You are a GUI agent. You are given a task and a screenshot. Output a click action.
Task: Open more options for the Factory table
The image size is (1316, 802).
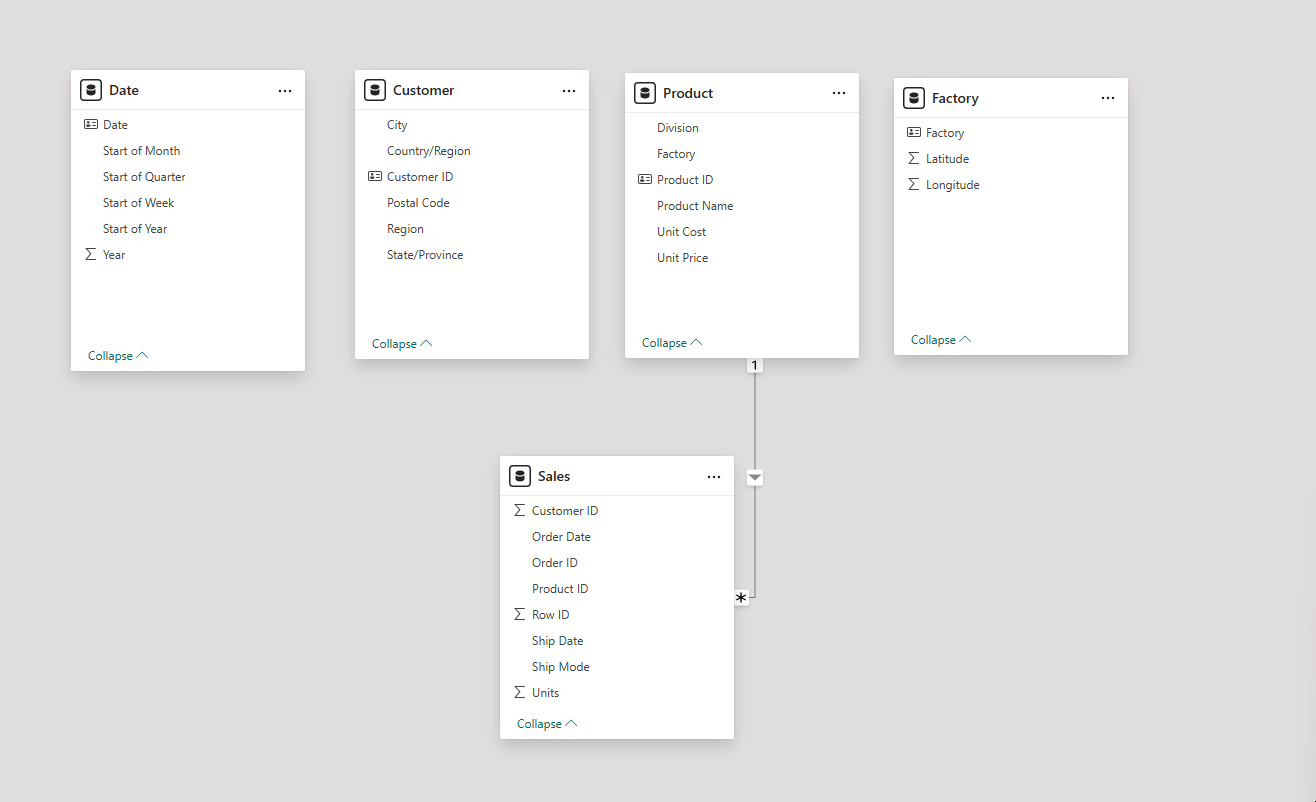coord(1108,99)
